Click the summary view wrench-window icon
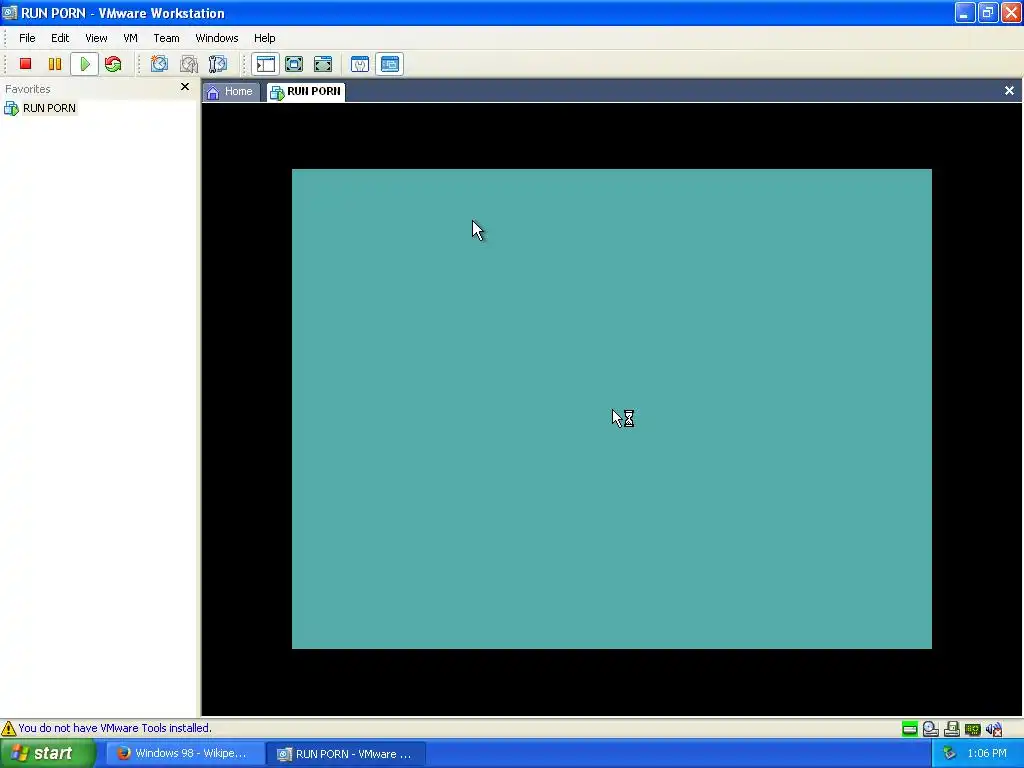Screen dimensions: 1024x768 [360, 63]
